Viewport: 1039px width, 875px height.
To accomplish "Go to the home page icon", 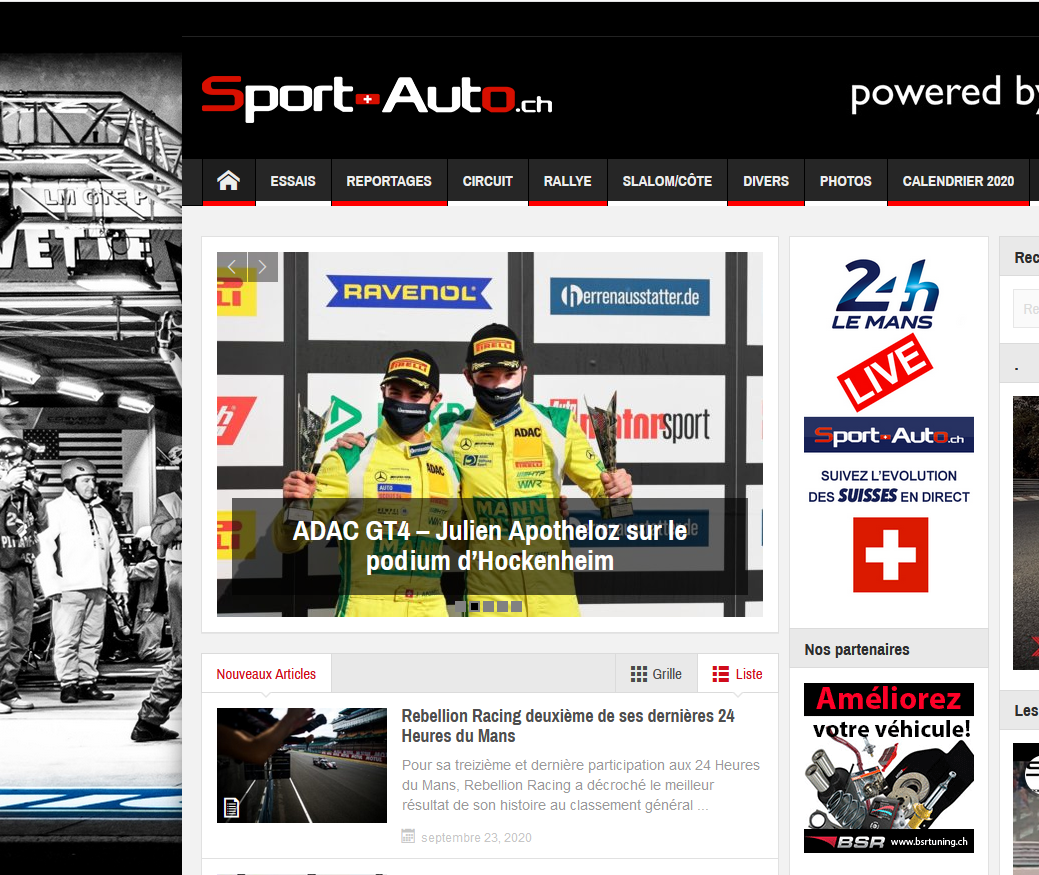I will pos(229,181).
